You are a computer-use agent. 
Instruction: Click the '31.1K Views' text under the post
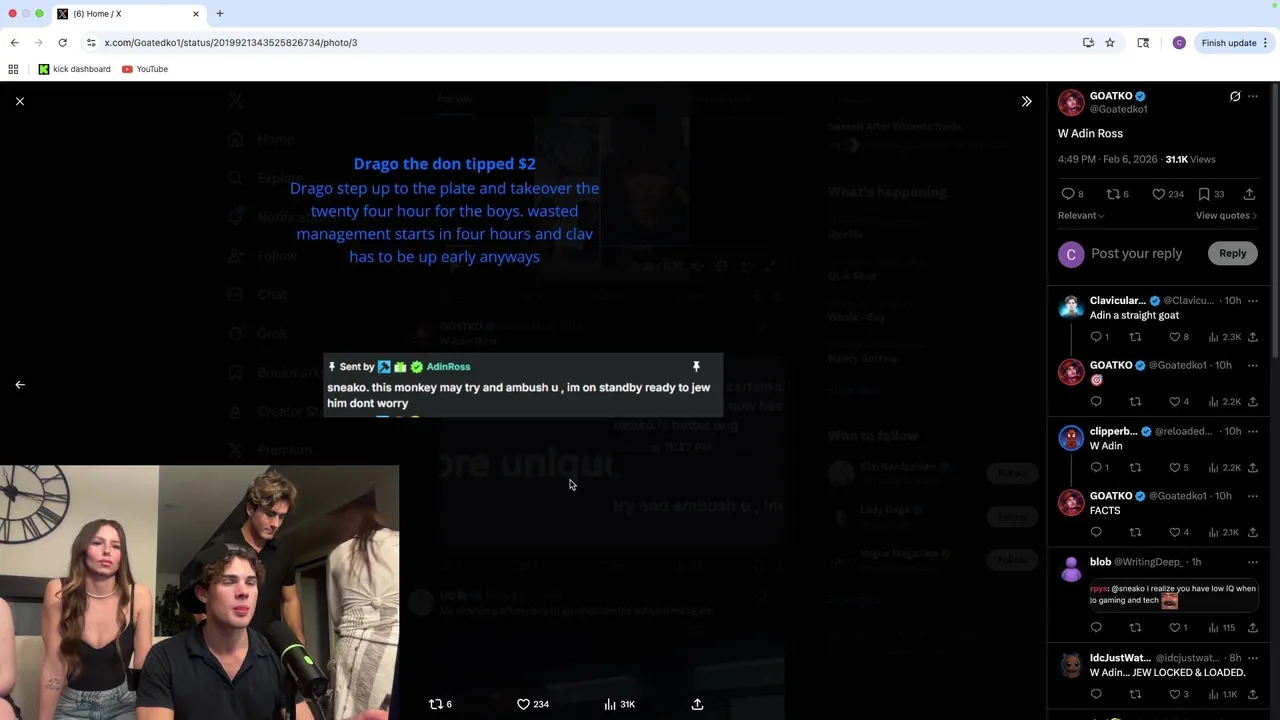[1190, 159]
